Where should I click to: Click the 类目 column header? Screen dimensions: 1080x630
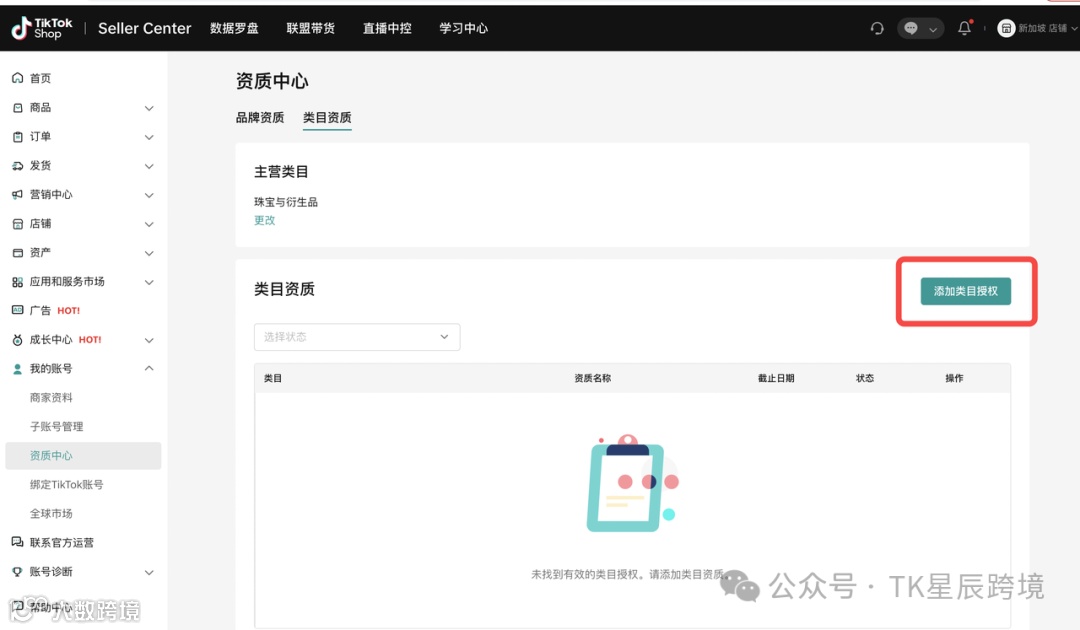(x=273, y=378)
